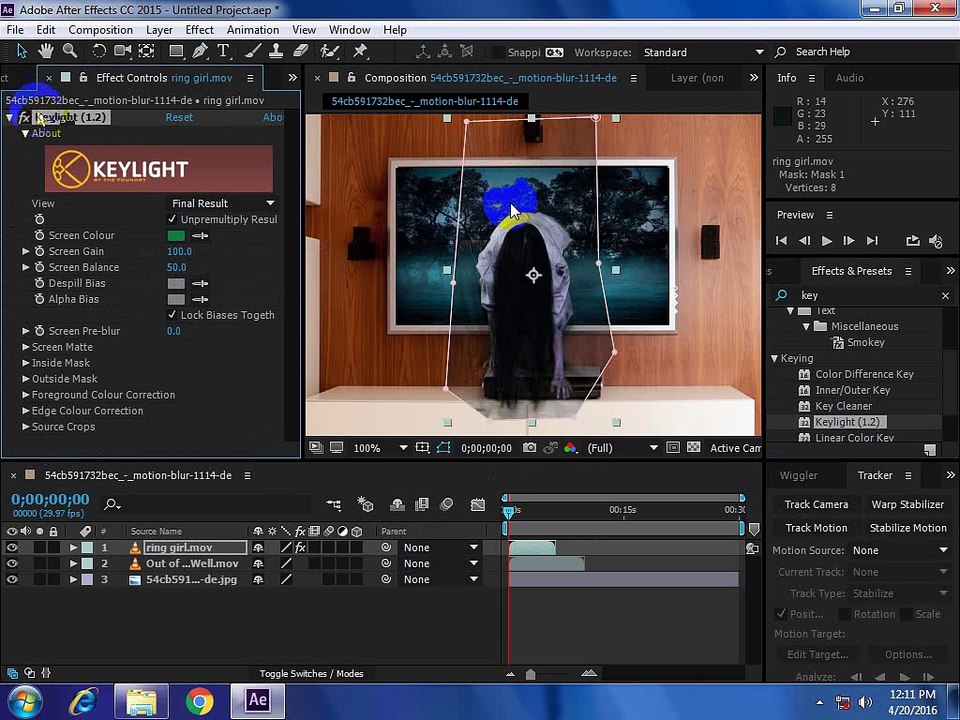Expand the ring girl.mov layer properties

73,547
